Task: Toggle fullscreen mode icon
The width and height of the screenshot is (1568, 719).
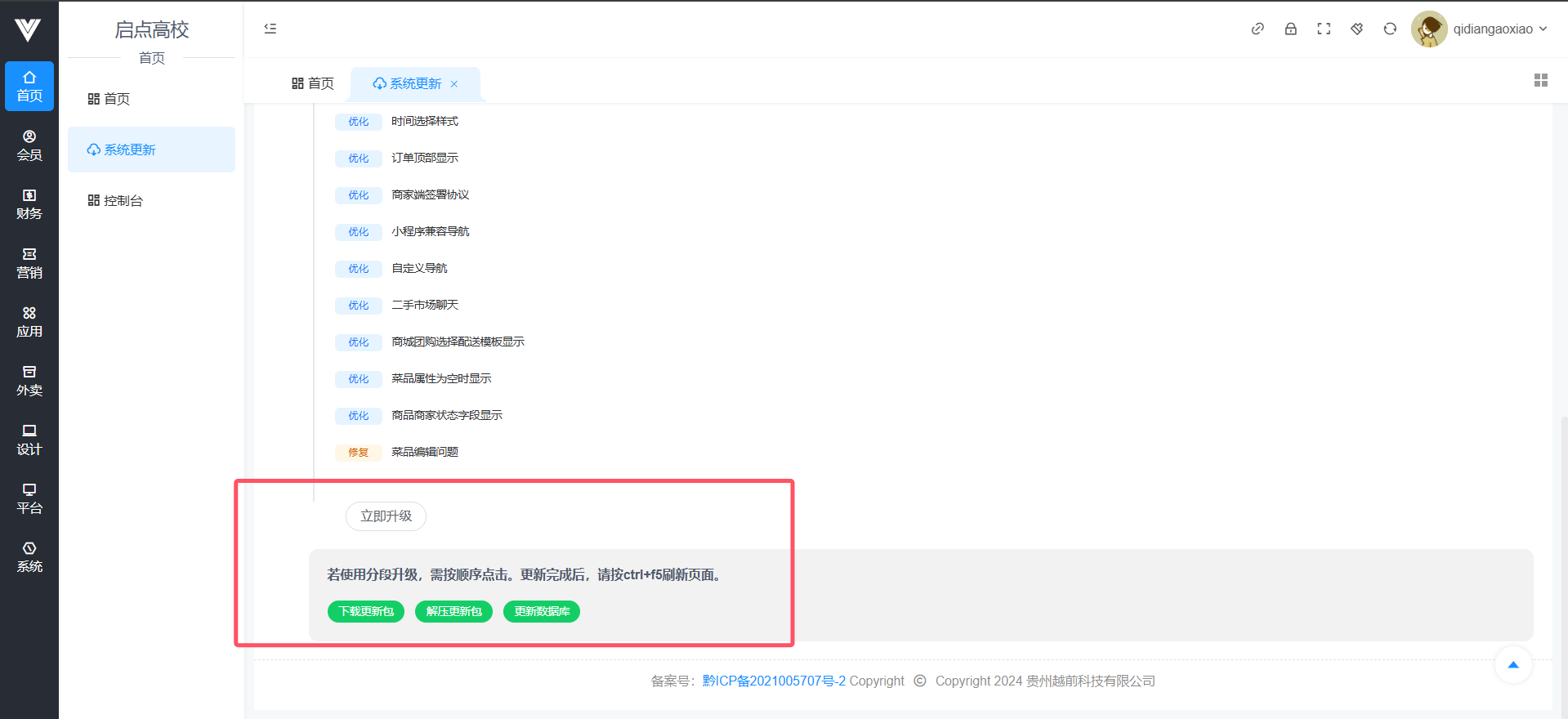Action: (x=1324, y=29)
